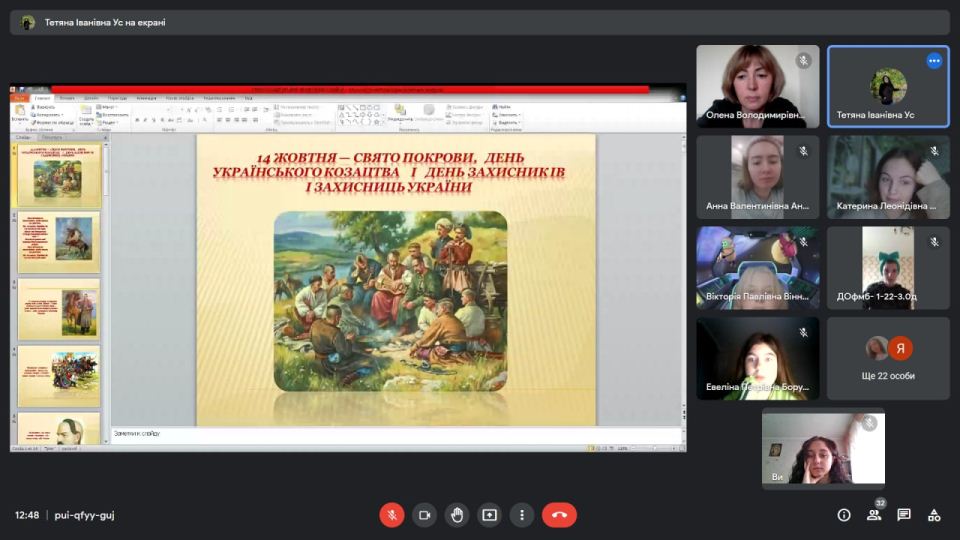Image resolution: width=960 pixels, height=540 pixels.
Task: Click the 'Ще 22 особи' tile
Action: click(x=888, y=358)
